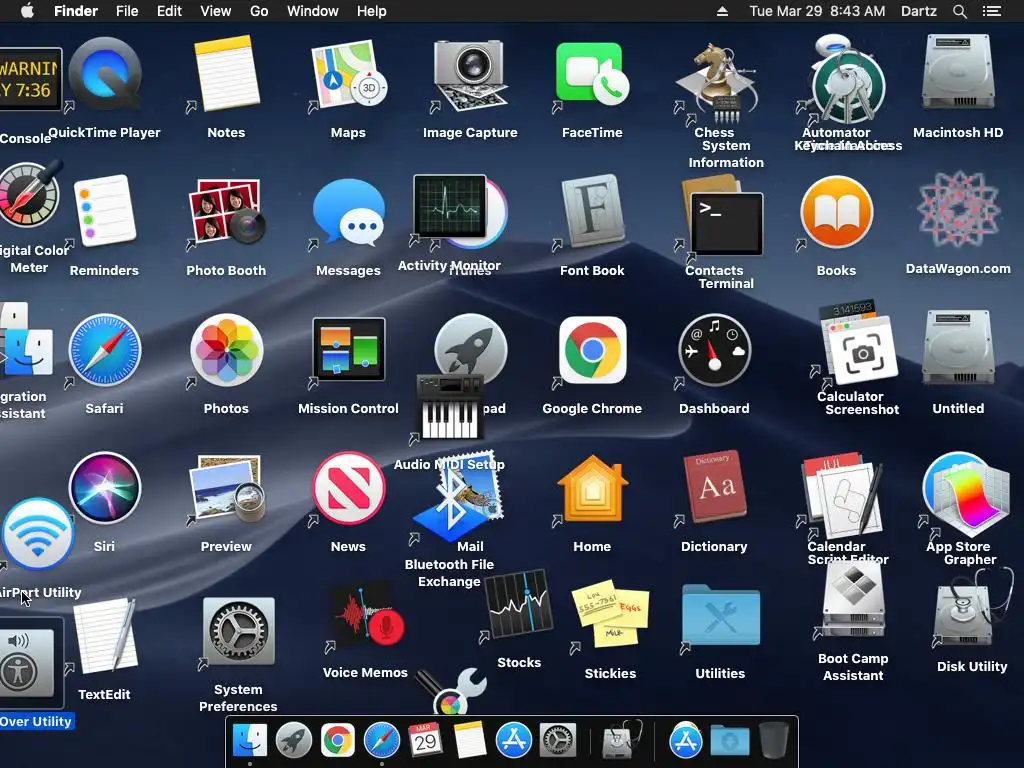Open the Home desktop icon
Image resolution: width=1024 pixels, height=768 pixels.
tap(592, 488)
